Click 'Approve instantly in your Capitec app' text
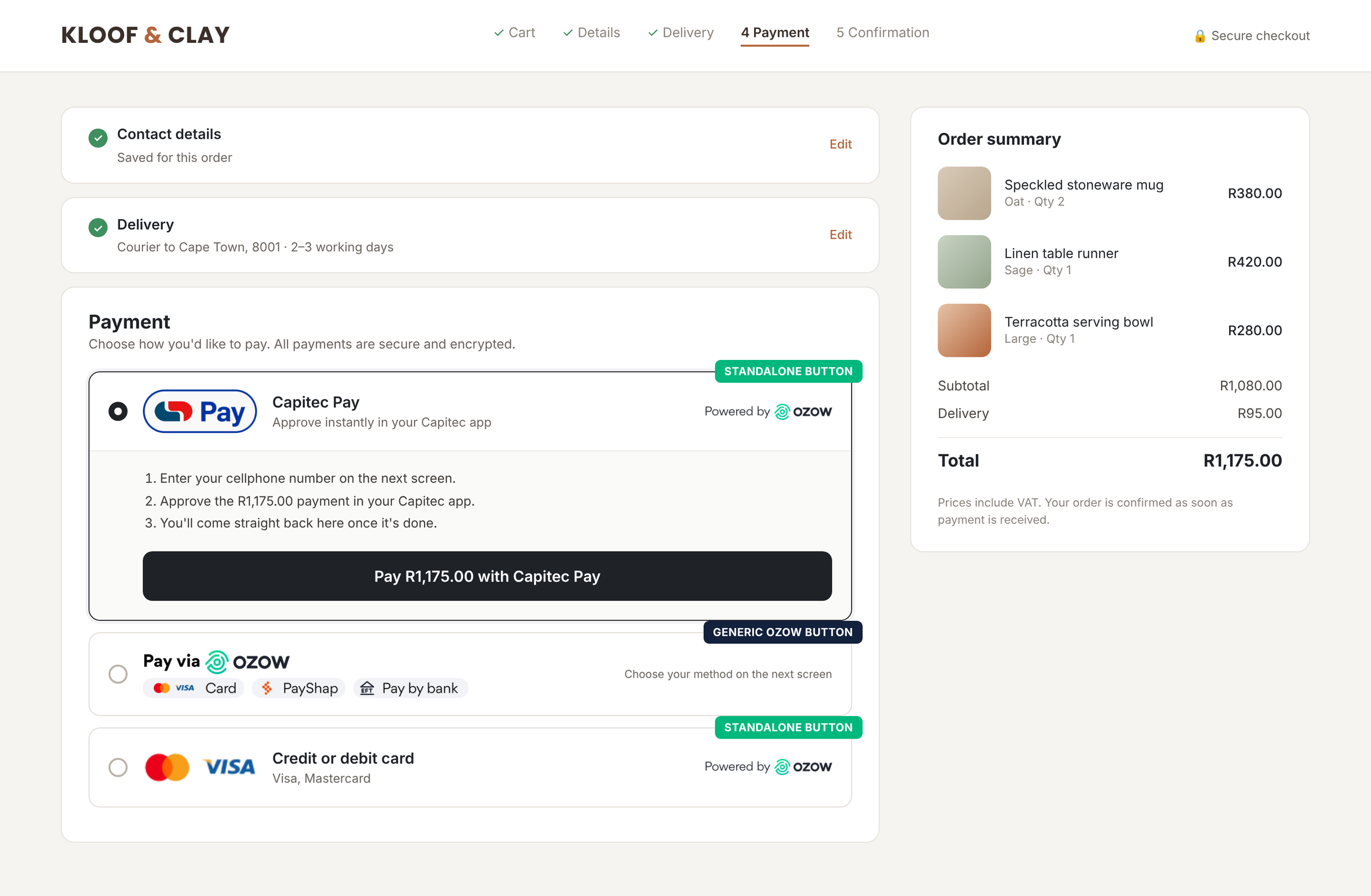 (382, 423)
